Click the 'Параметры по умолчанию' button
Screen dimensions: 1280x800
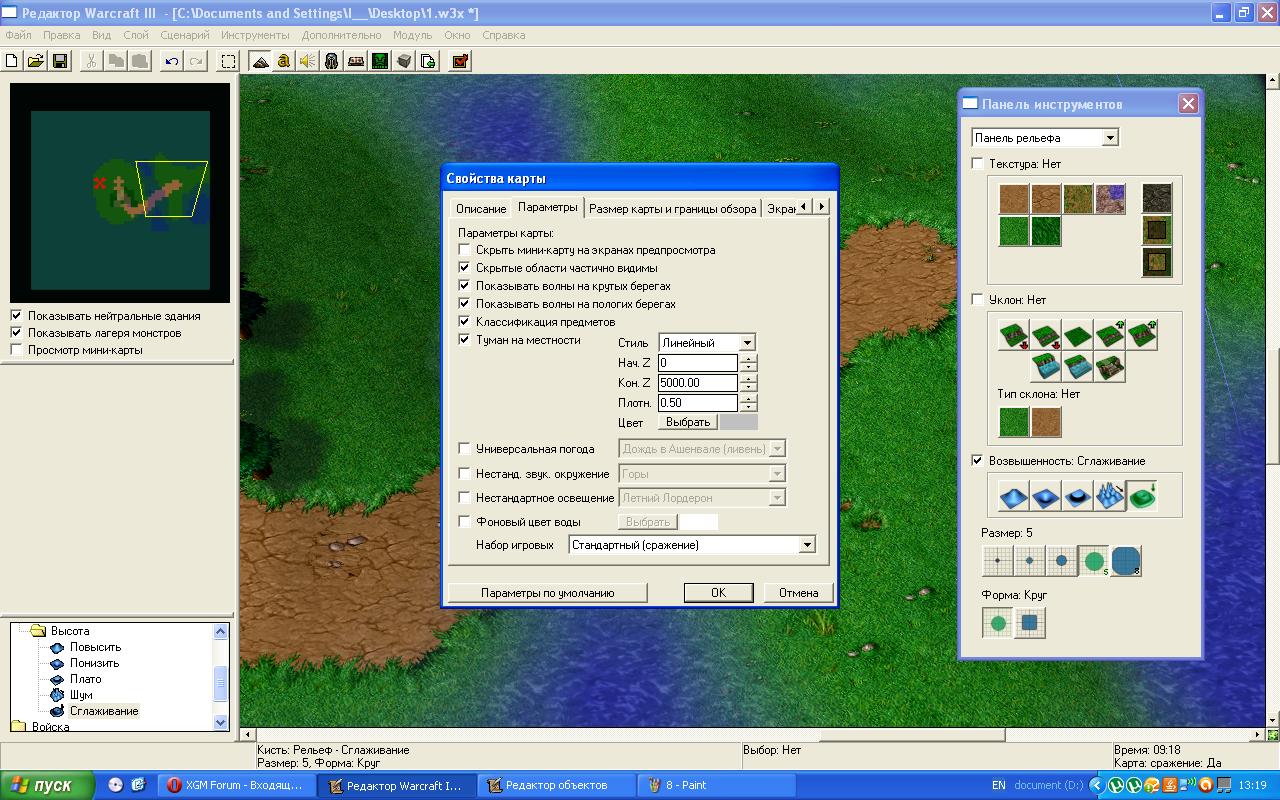pos(548,593)
